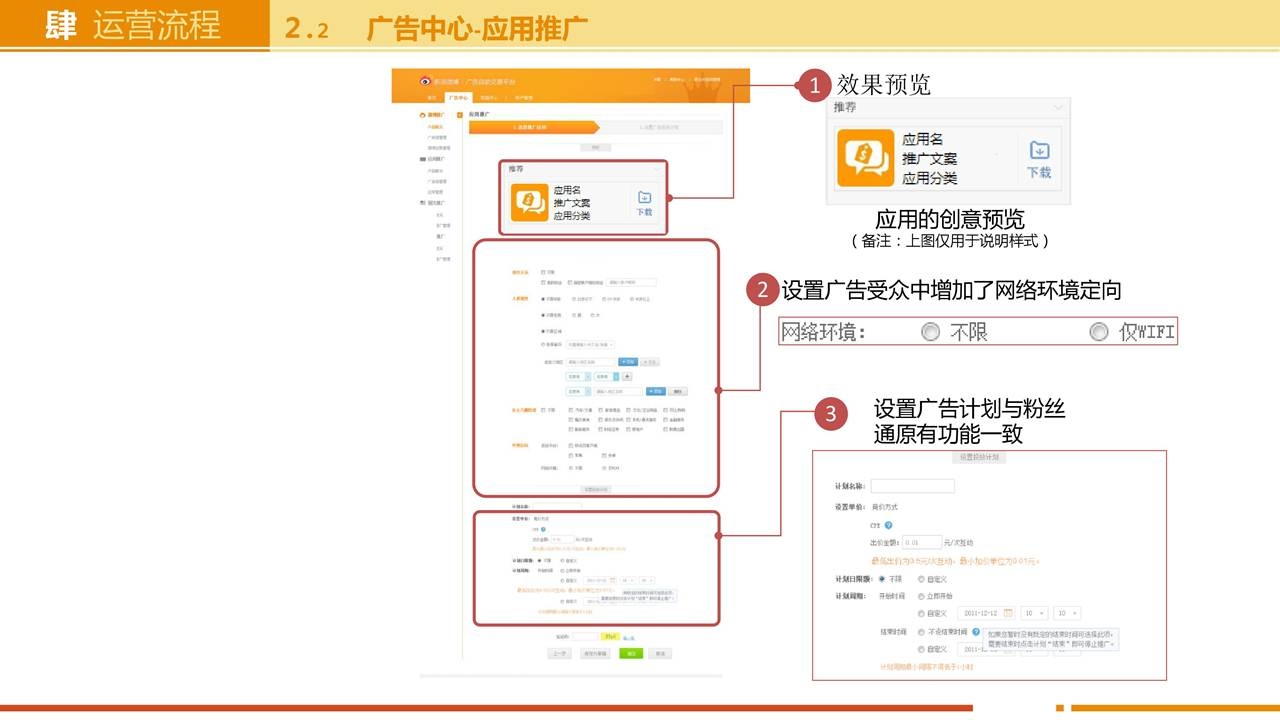Select 立即开始 start time radio button

point(921,596)
